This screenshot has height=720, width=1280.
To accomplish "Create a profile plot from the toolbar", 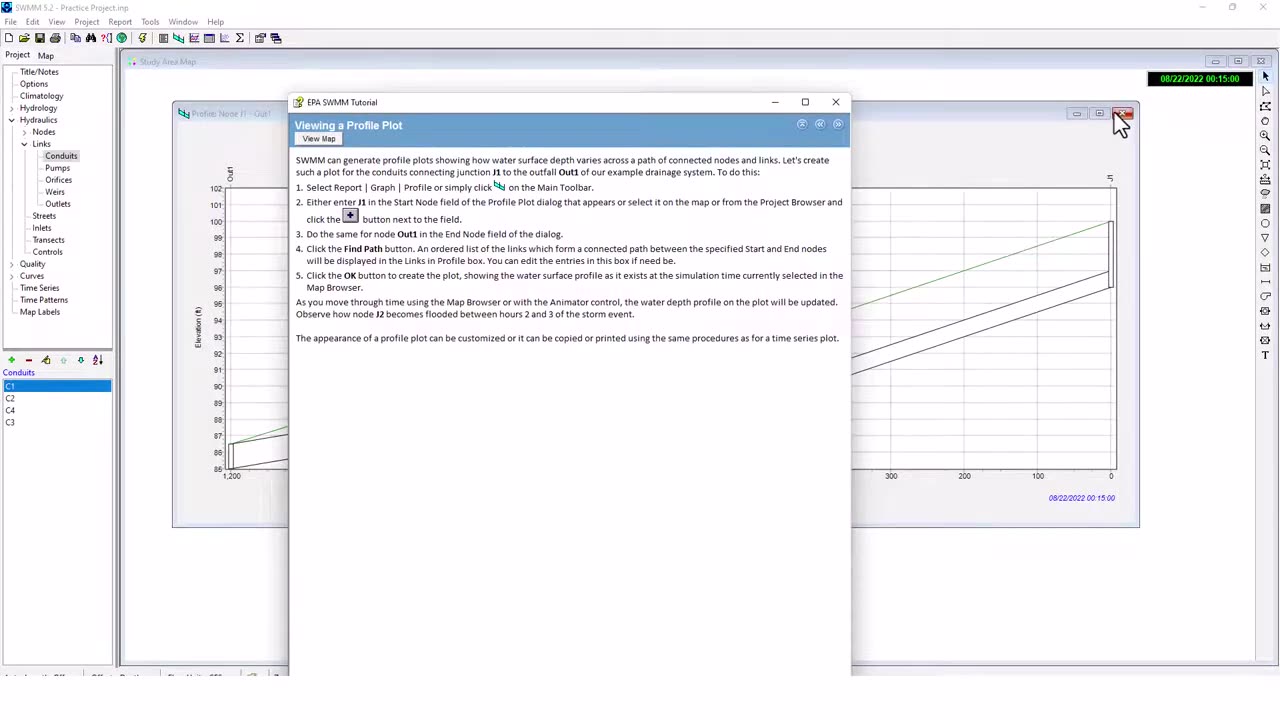I will coord(178,38).
